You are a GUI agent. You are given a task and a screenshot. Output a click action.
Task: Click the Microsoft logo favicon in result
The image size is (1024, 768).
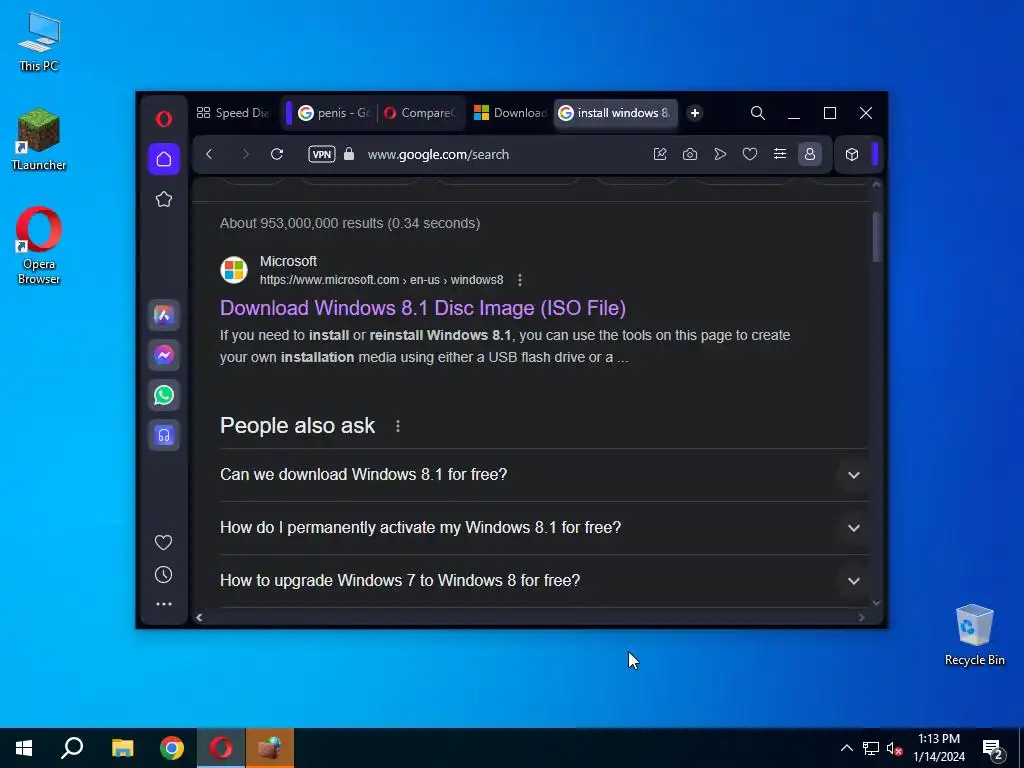(x=234, y=270)
